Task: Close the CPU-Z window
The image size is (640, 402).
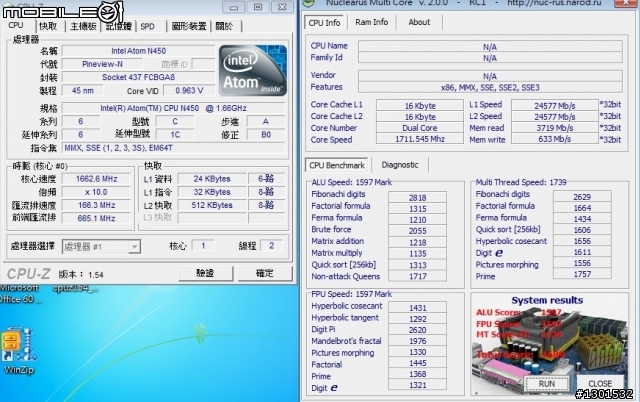Action: tap(282, 7)
